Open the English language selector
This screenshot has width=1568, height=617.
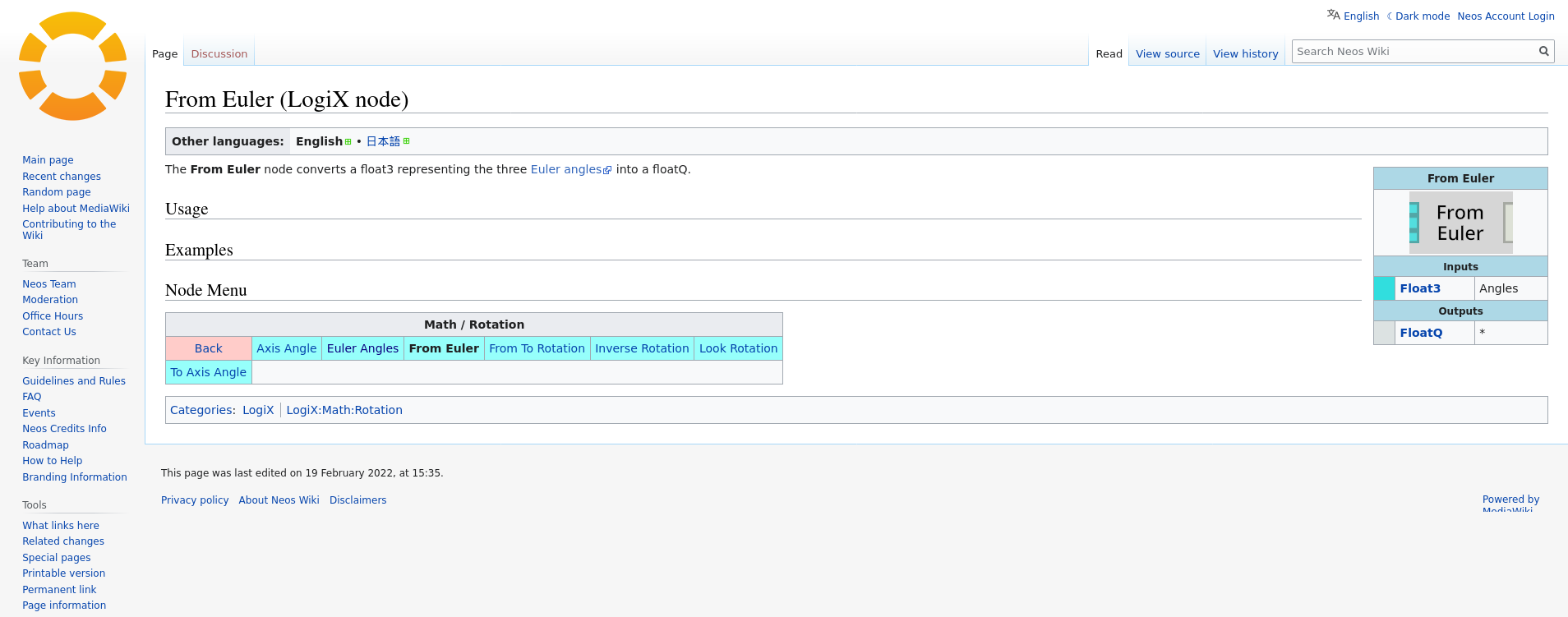(x=1361, y=16)
